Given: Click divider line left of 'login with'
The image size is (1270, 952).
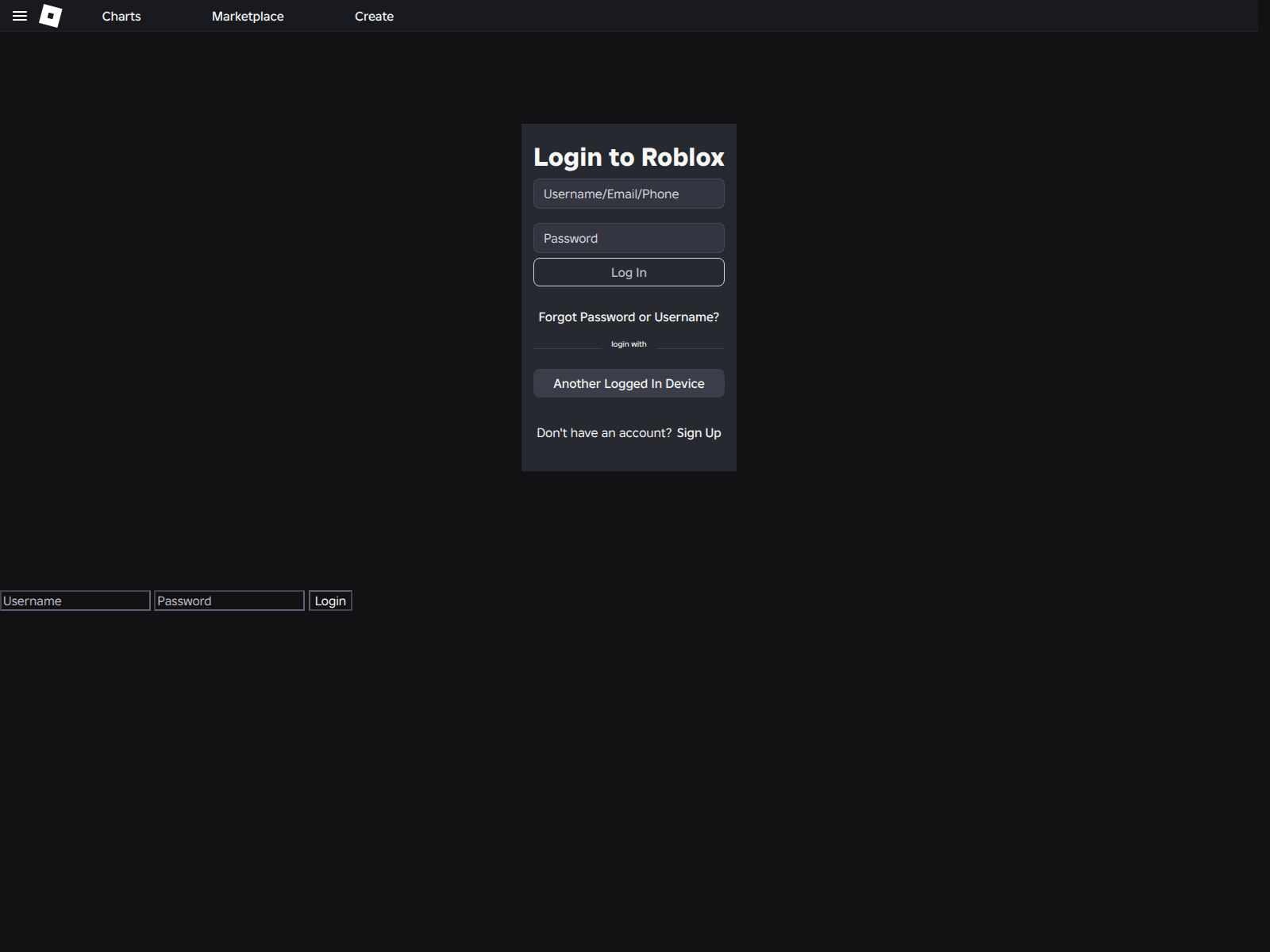Looking at the screenshot, I should 567,348.
